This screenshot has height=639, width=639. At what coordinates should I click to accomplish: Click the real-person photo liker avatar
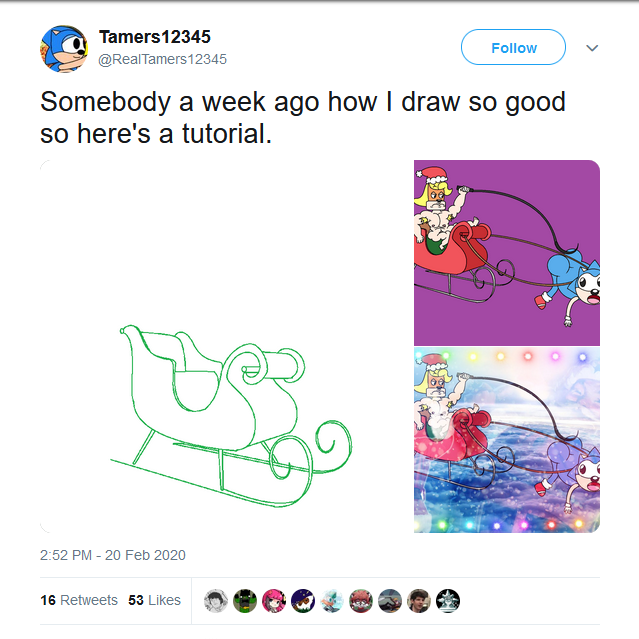click(419, 600)
